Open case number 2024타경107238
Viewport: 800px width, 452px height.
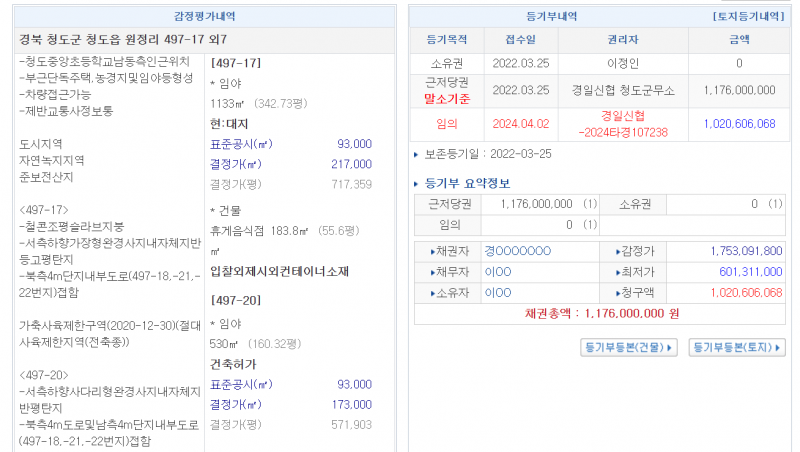click(x=625, y=132)
